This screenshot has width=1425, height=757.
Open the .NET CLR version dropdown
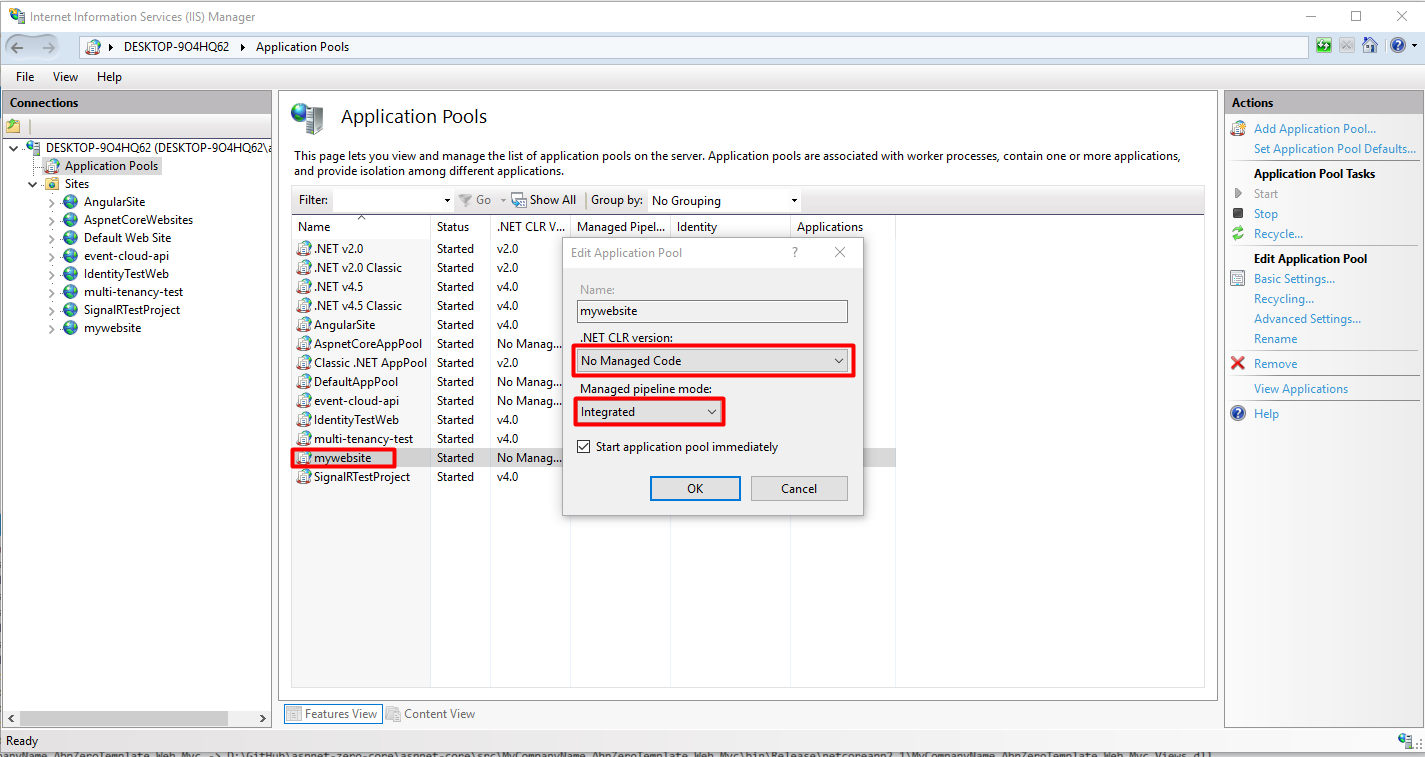point(714,361)
